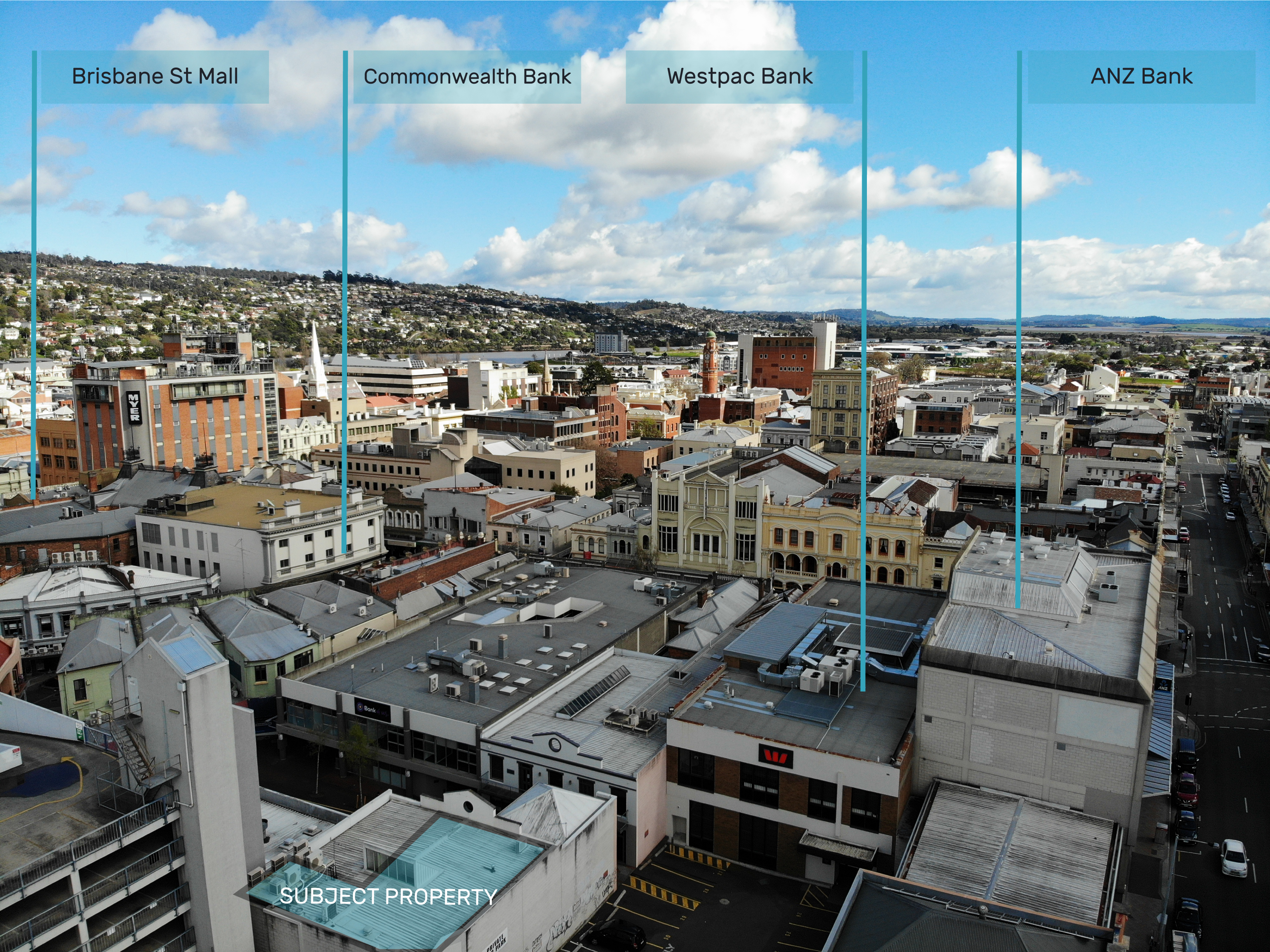Click the round window on white gabled building
The image size is (1270, 952).
[555, 745]
